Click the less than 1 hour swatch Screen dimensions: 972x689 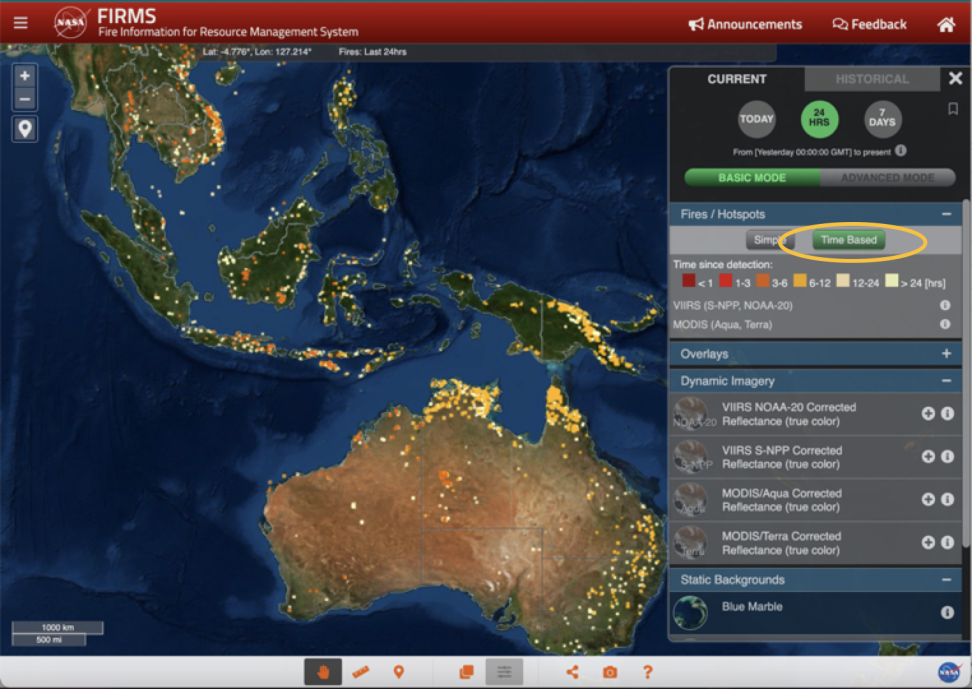[688, 280]
